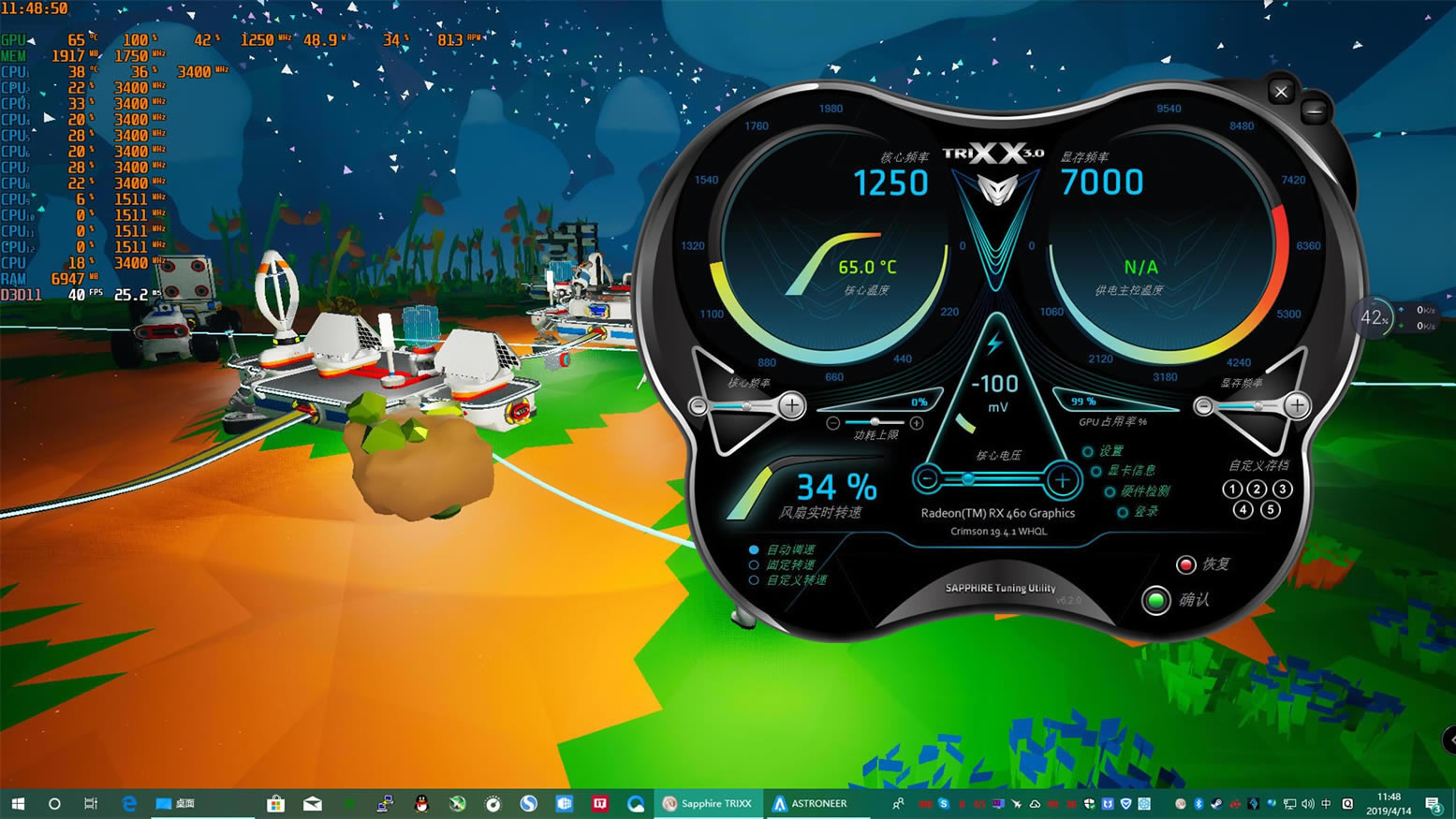Open taskbar clock showing 11:48

coord(1390,803)
